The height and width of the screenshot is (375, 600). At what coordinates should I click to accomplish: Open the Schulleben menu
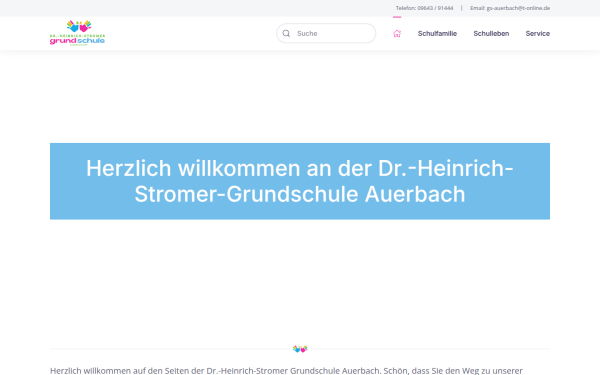491,34
